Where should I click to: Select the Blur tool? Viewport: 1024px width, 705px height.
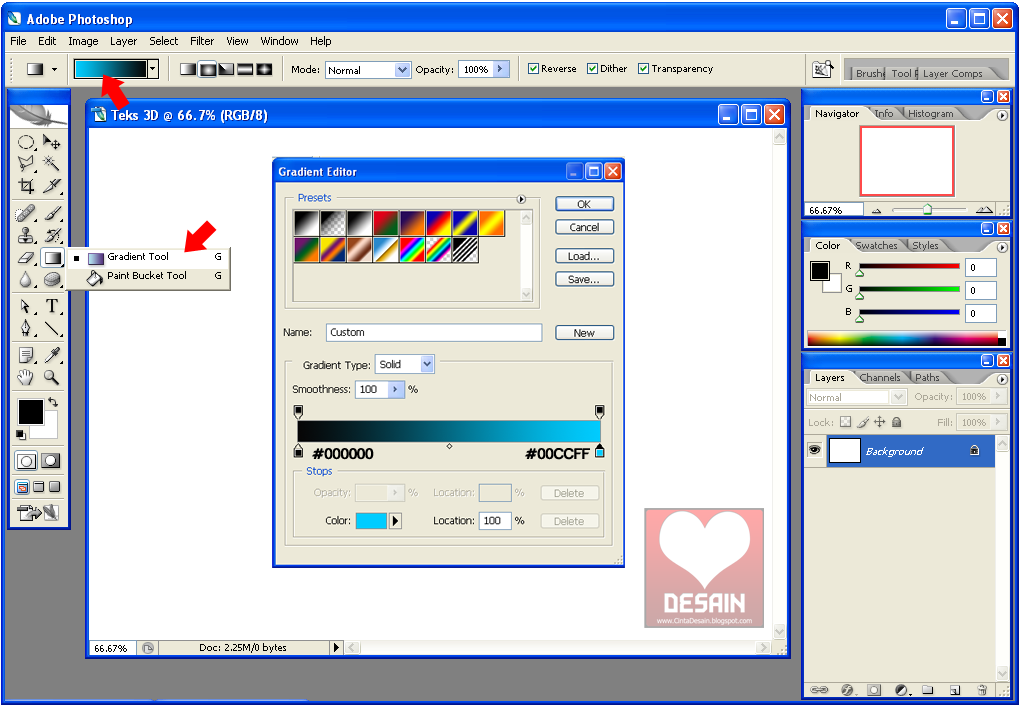click(x=25, y=280)
